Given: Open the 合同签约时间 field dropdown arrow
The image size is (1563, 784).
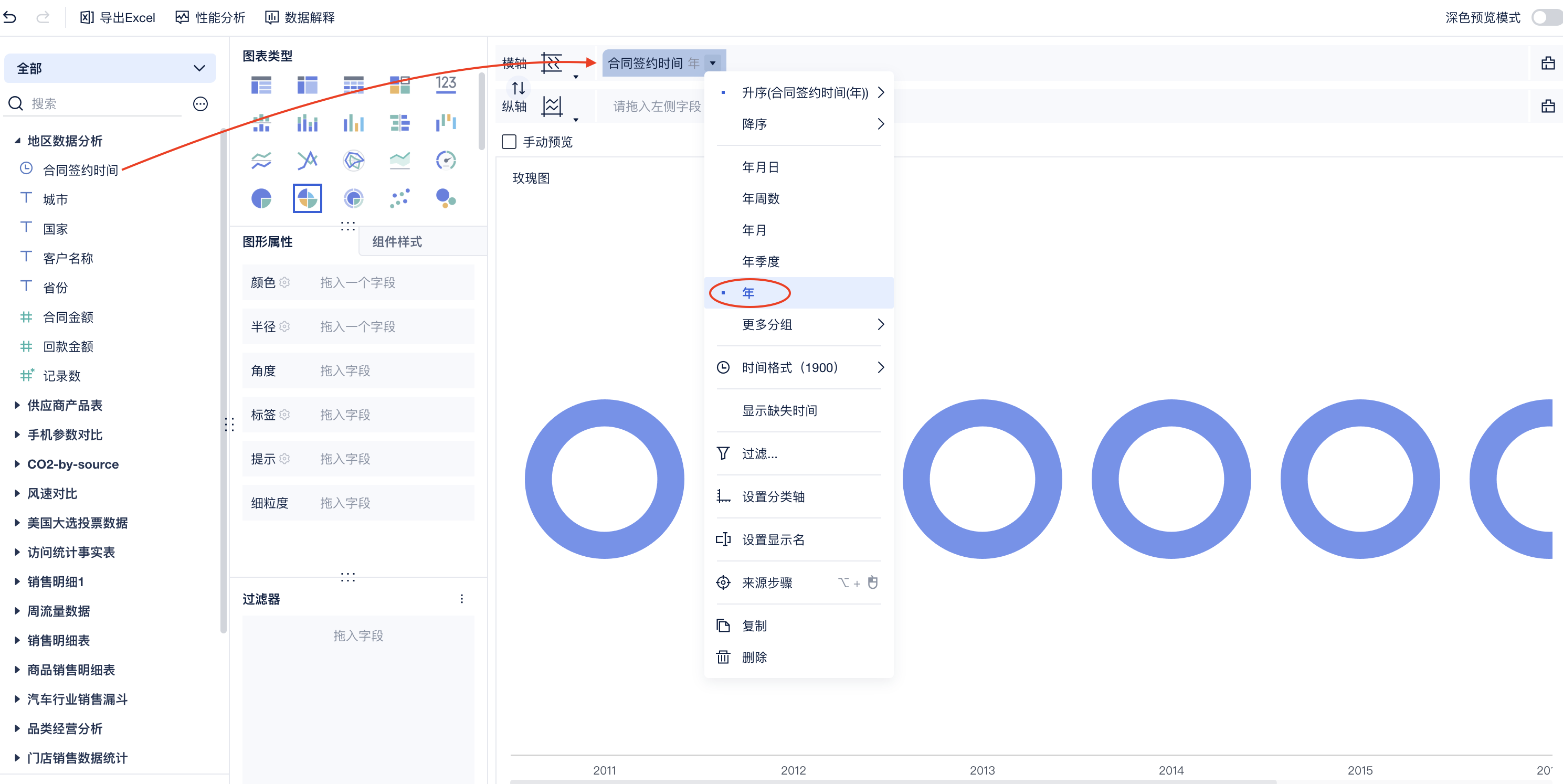Looking at the screenshot, I should pyautogui.click(x=713, y=63).
